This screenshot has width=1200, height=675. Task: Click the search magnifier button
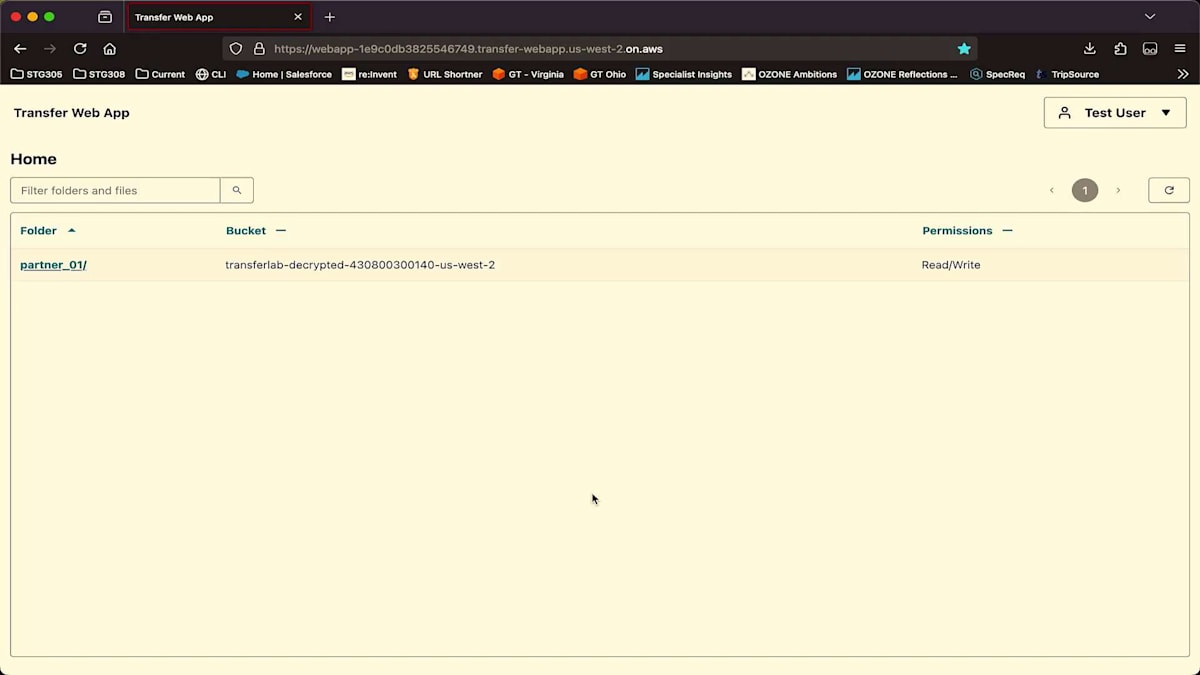[237, 190]
